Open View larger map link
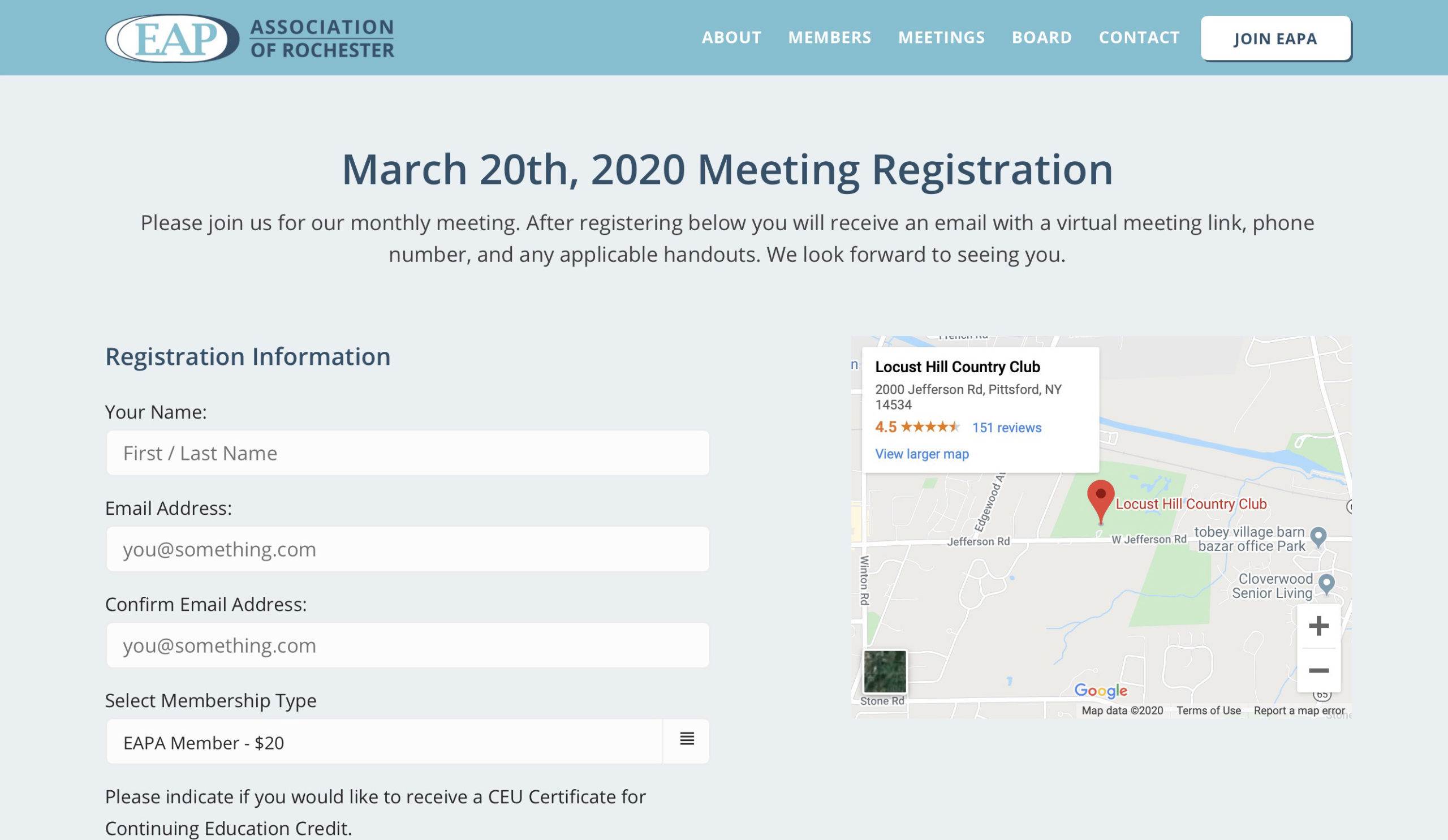Image resolution: width=1448 pixels, height=840 pixels. tap(921, 454)
